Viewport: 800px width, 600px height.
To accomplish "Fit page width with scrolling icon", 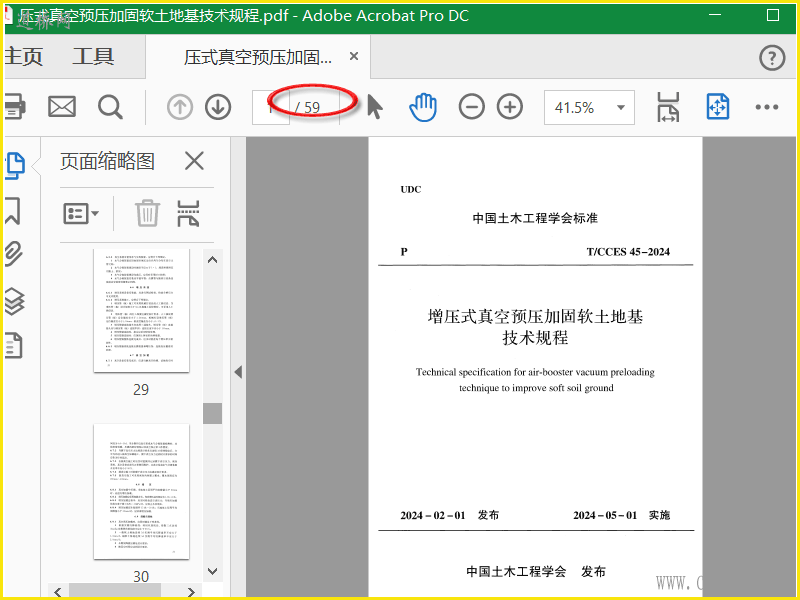I will [x=668, y=107].
